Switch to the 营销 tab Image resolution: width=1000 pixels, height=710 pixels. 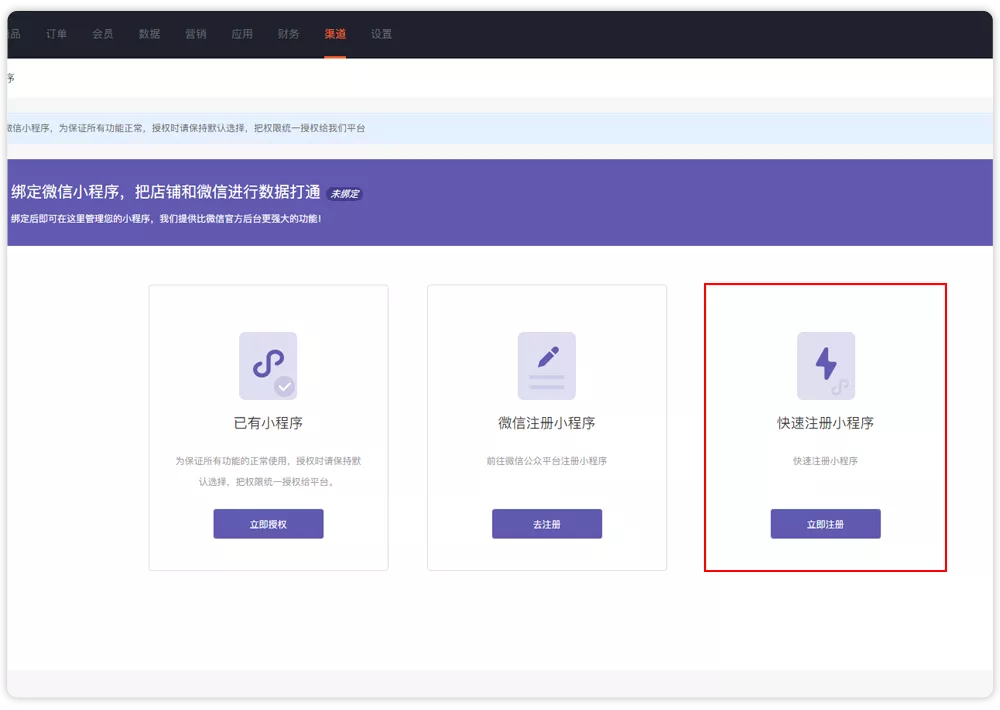point(196,34)
